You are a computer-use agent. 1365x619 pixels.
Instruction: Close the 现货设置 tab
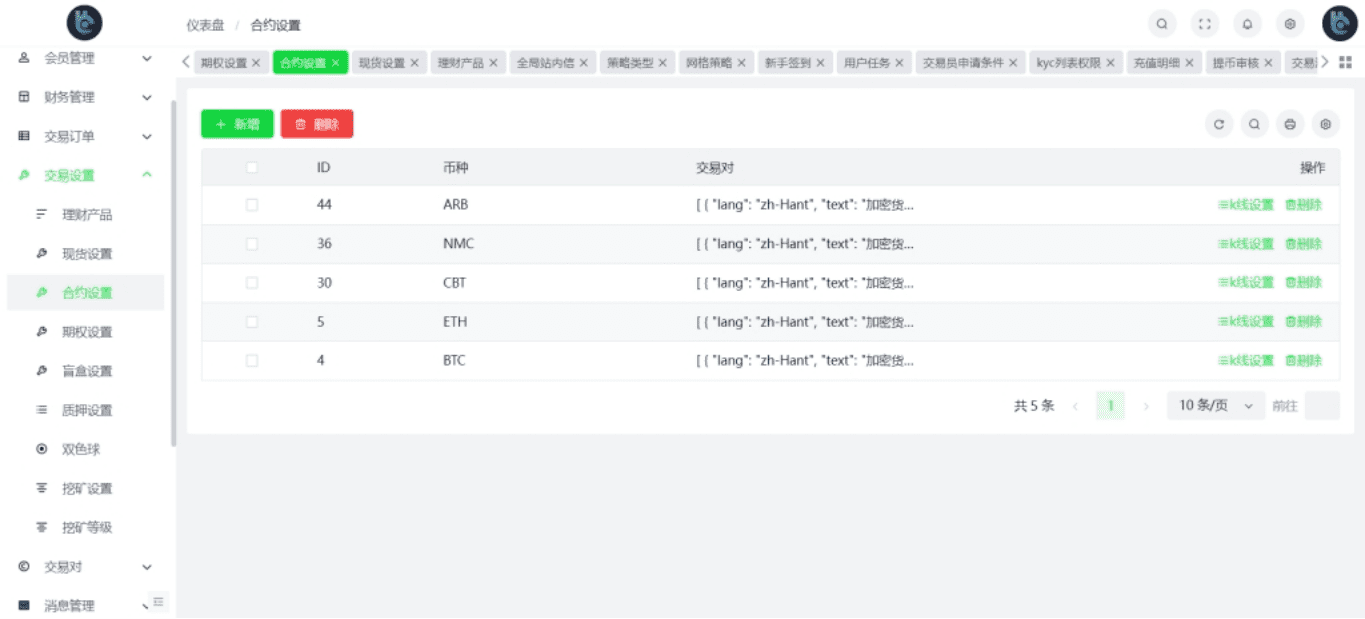pos(414,63)
